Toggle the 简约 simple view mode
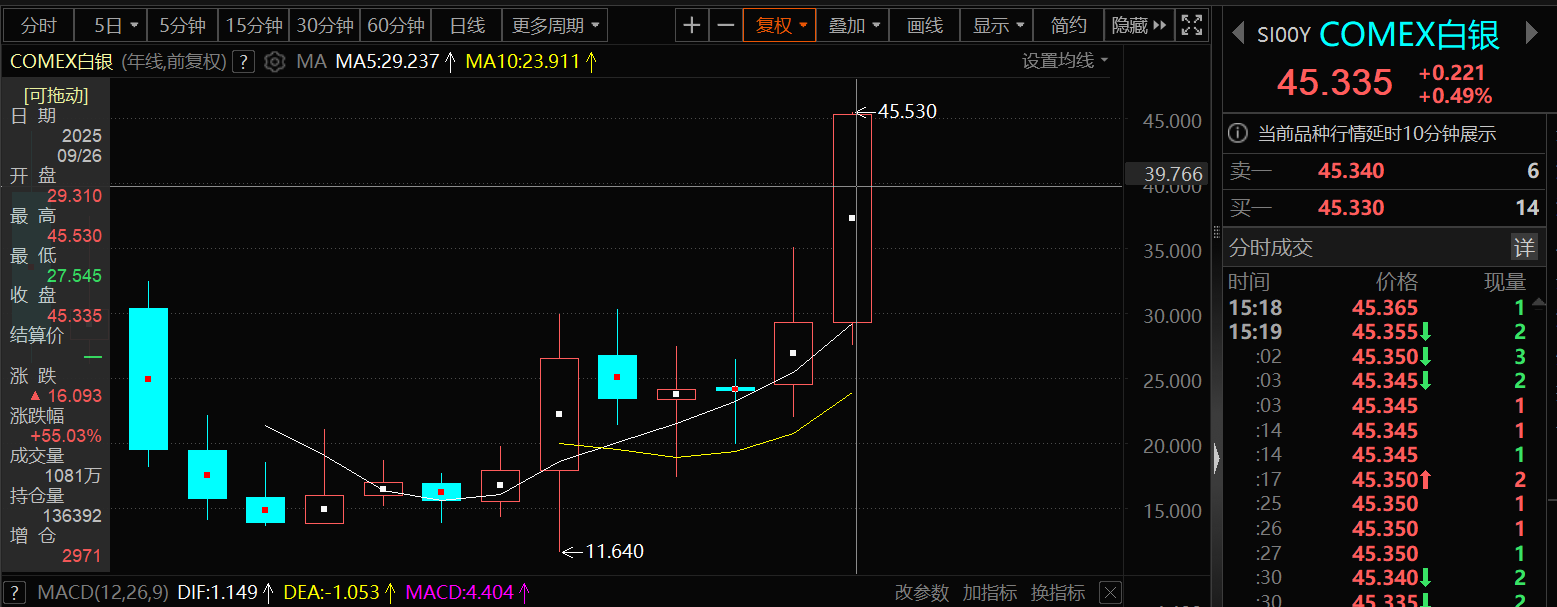This screenshot has width=1557, height=607. (x=1068, y=25)
